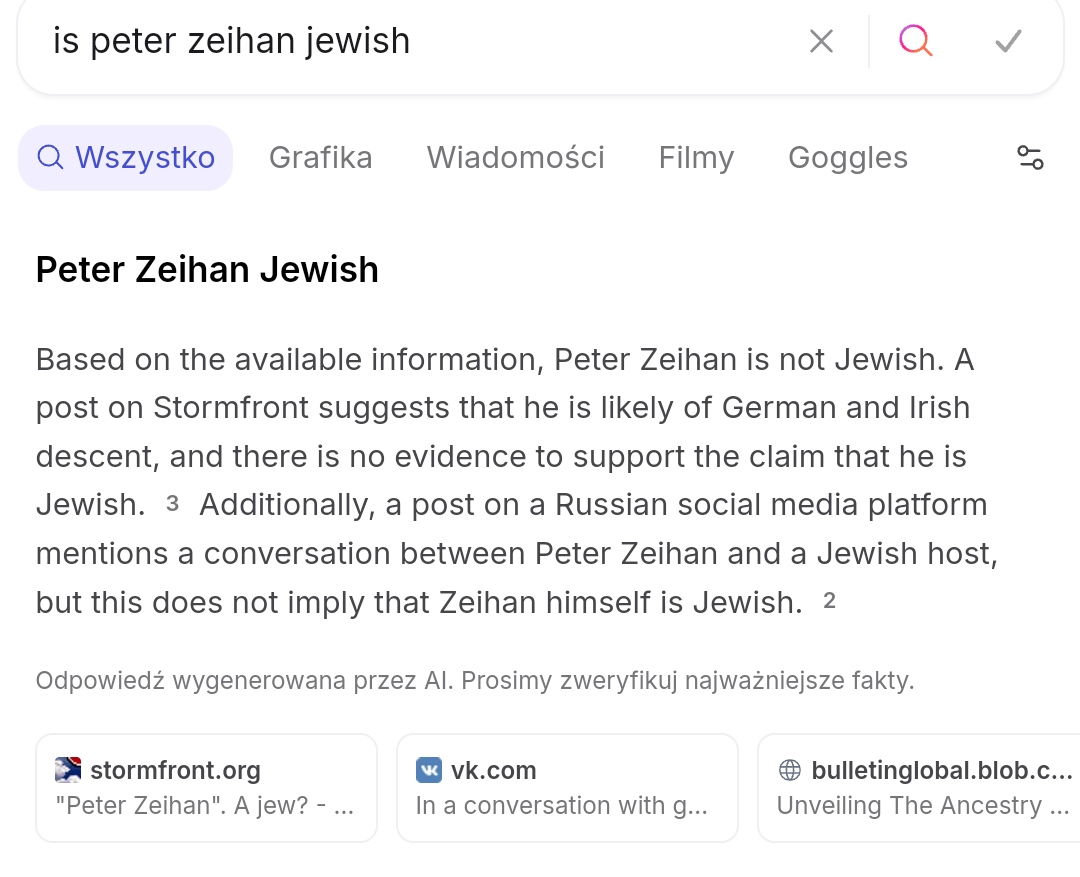
Task: Click the Peter Zeihan Jewish heading
Action: [x=207, y=269]
